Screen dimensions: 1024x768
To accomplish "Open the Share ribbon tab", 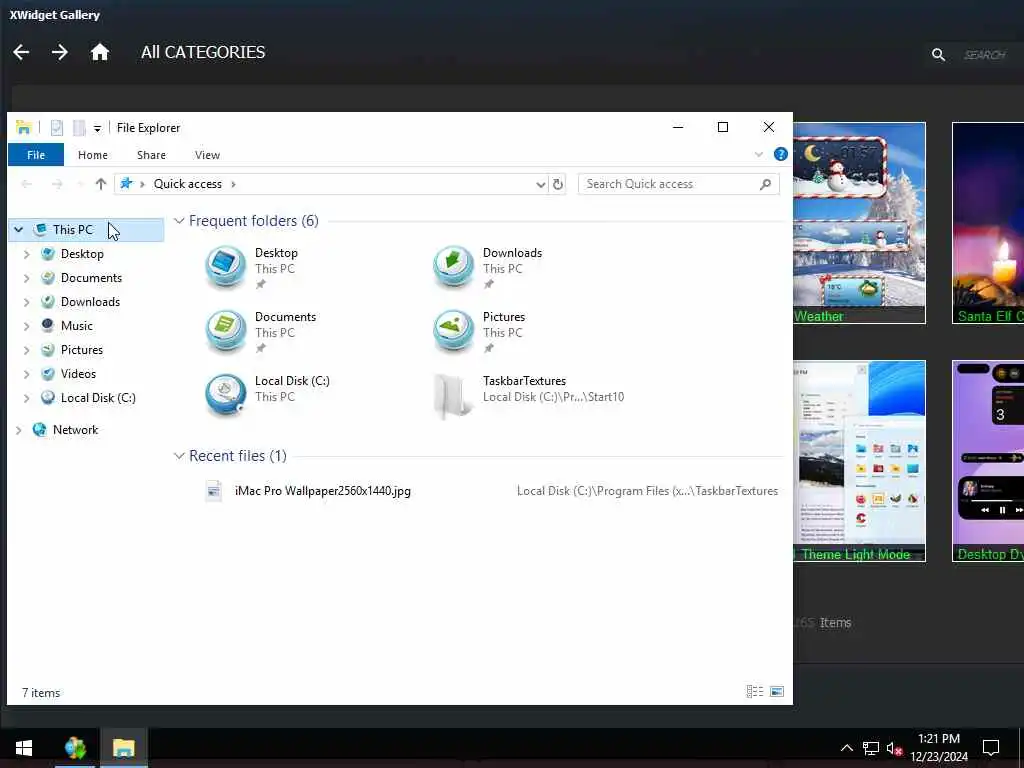I will pos(152,155).
